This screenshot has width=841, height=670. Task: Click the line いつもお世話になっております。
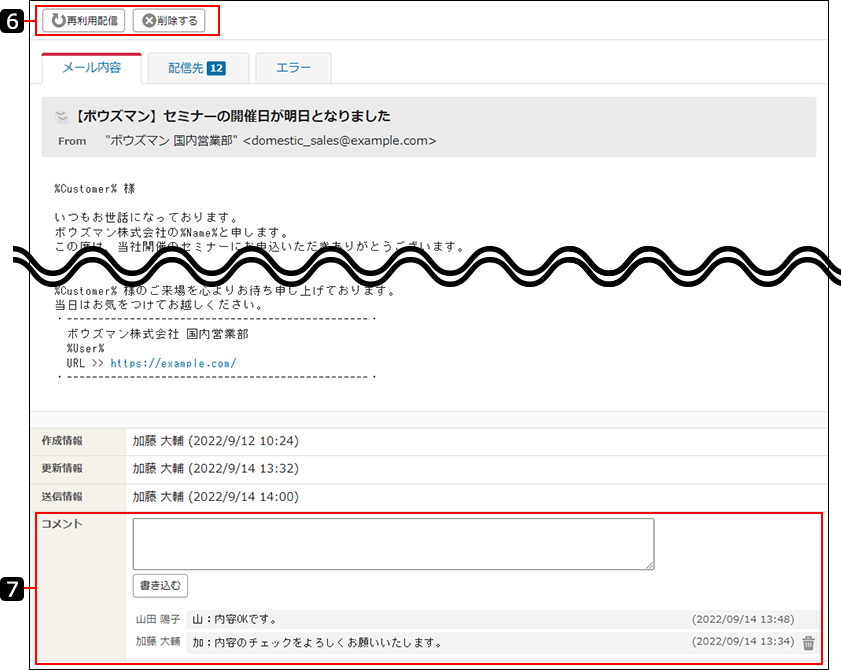coord(146,217)
